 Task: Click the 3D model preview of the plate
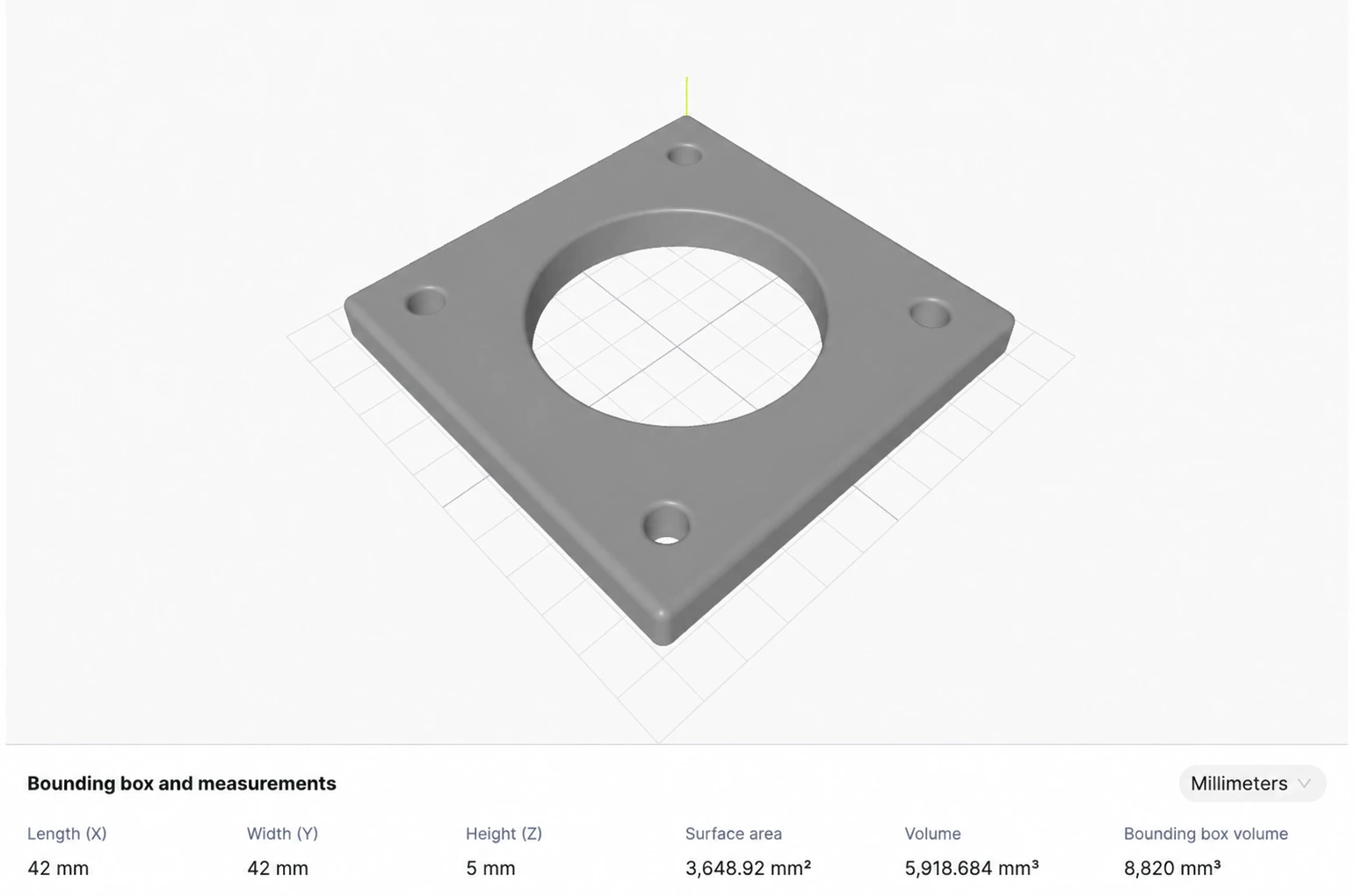679,380
